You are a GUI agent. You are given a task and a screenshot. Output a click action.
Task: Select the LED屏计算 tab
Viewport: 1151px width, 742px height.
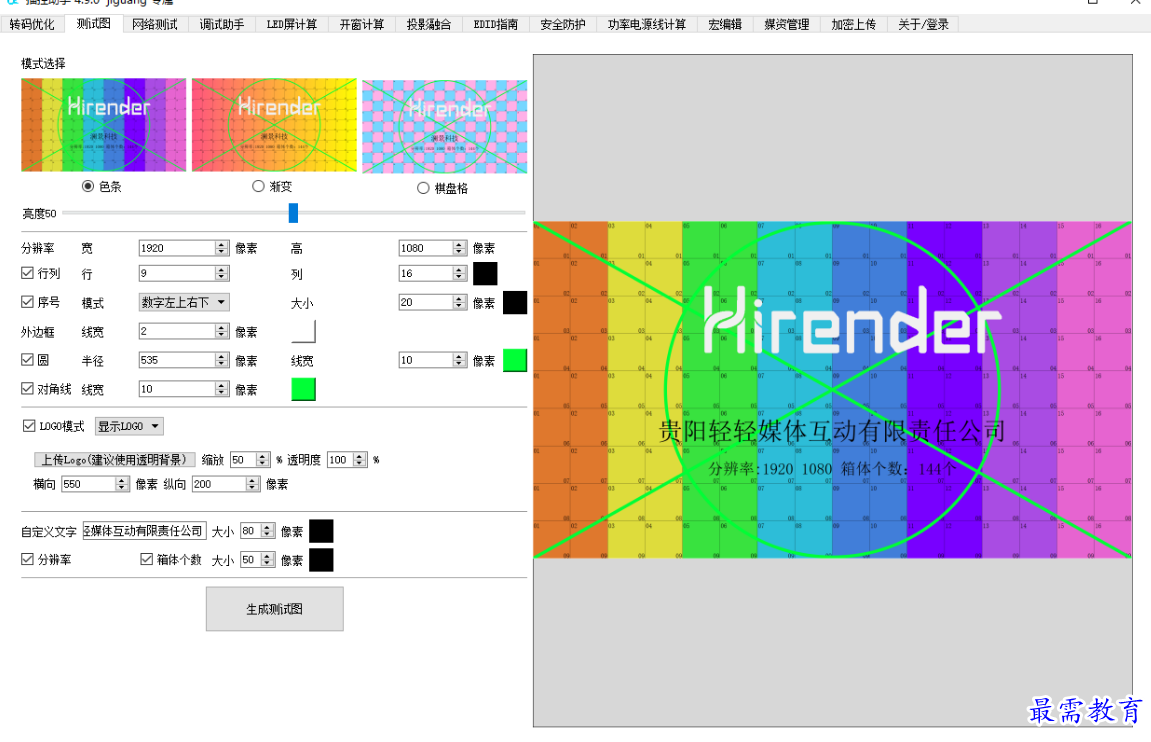point(291,24)
